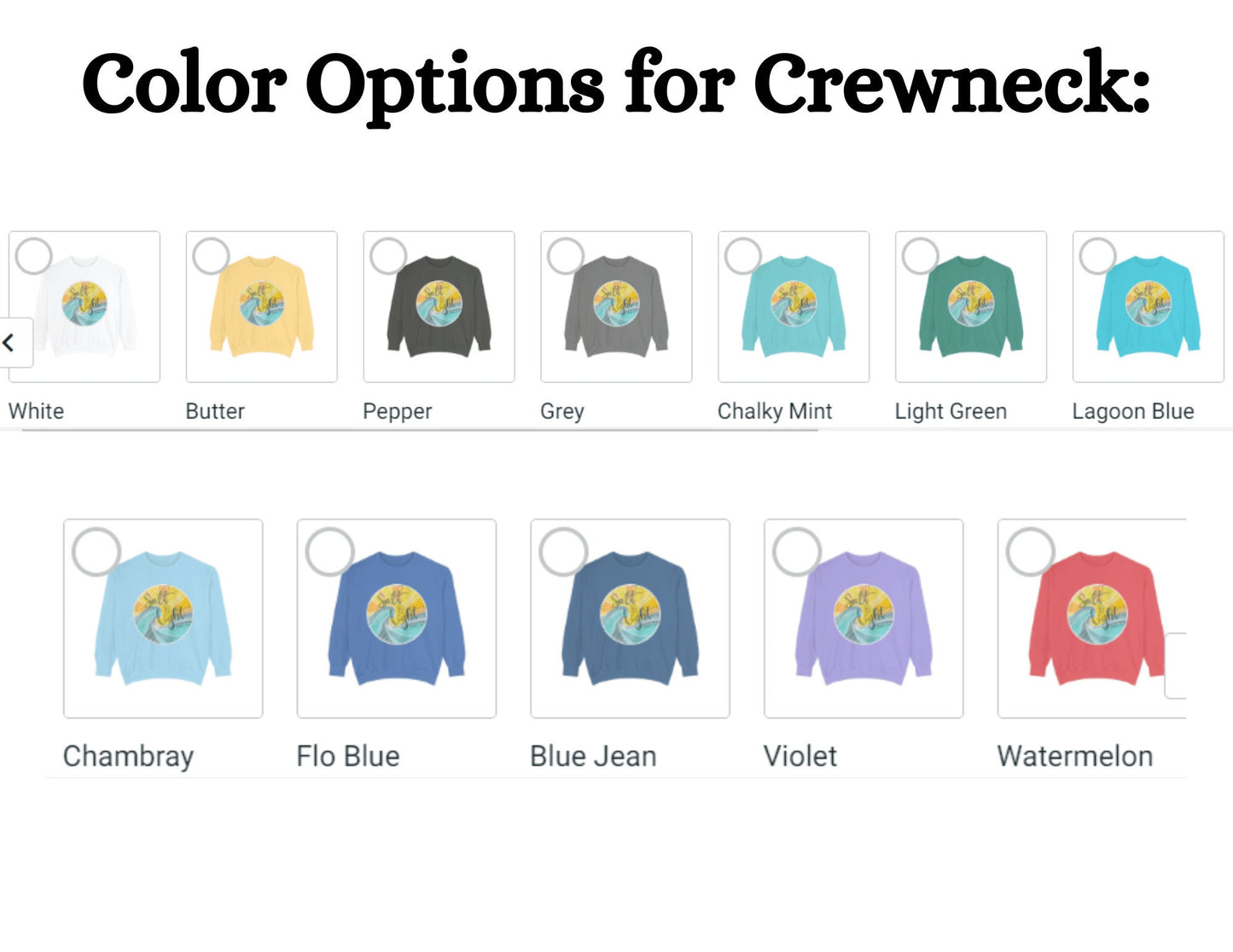Pick the Chalky Mint radio button

[x=743, y=256]
